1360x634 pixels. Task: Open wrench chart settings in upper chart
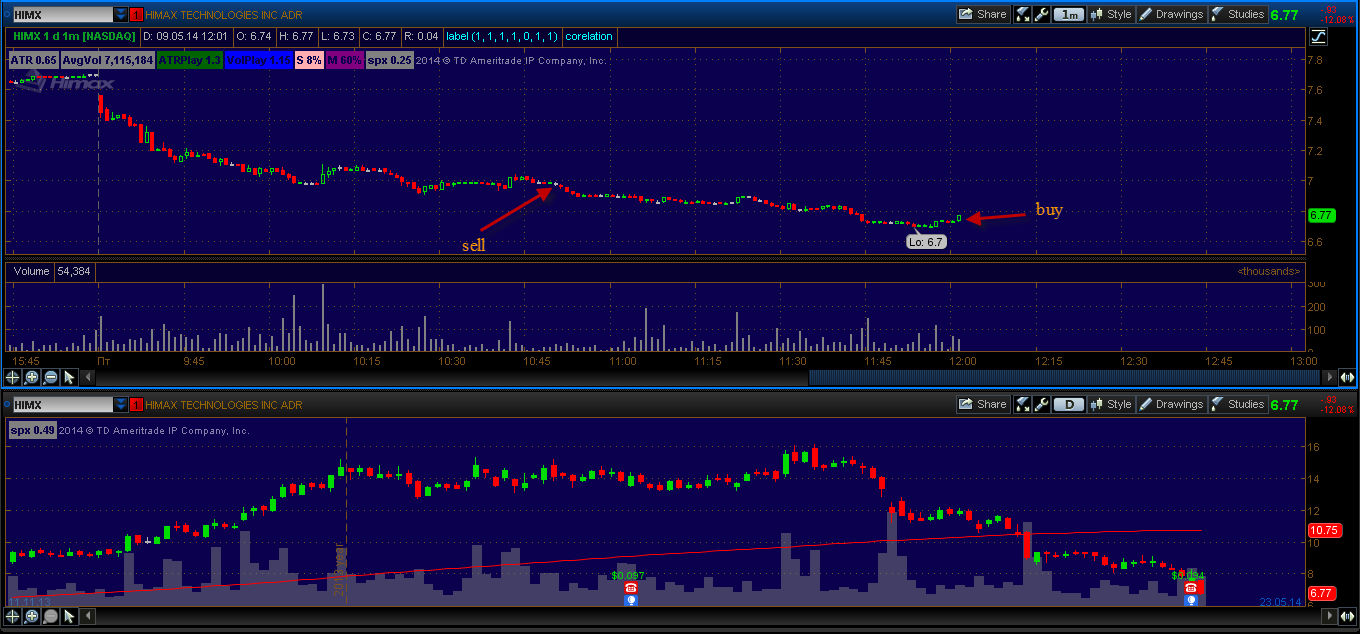(1041, 14)
